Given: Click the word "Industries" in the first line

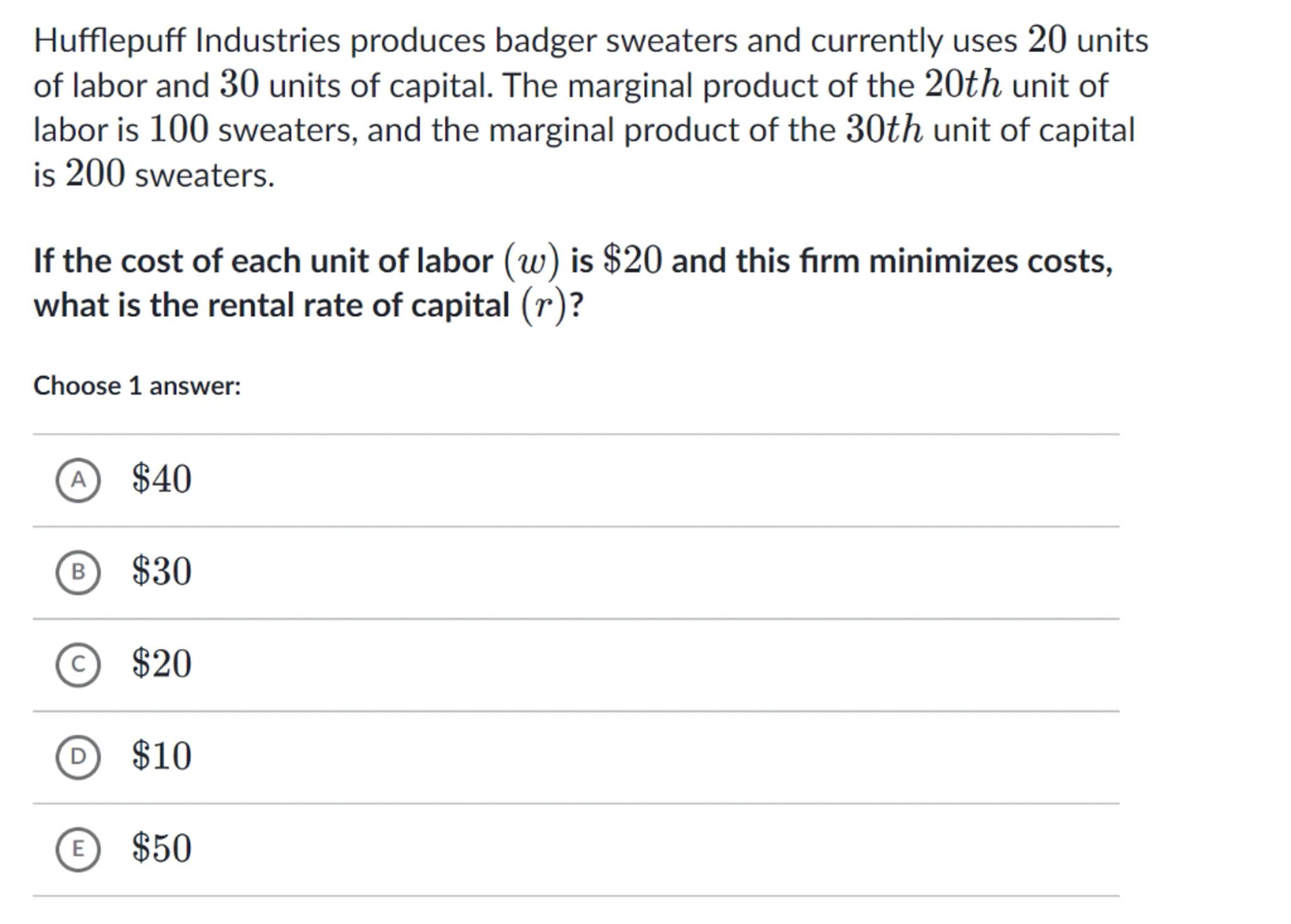Looking at the screenshot, I should coord(268,41).
